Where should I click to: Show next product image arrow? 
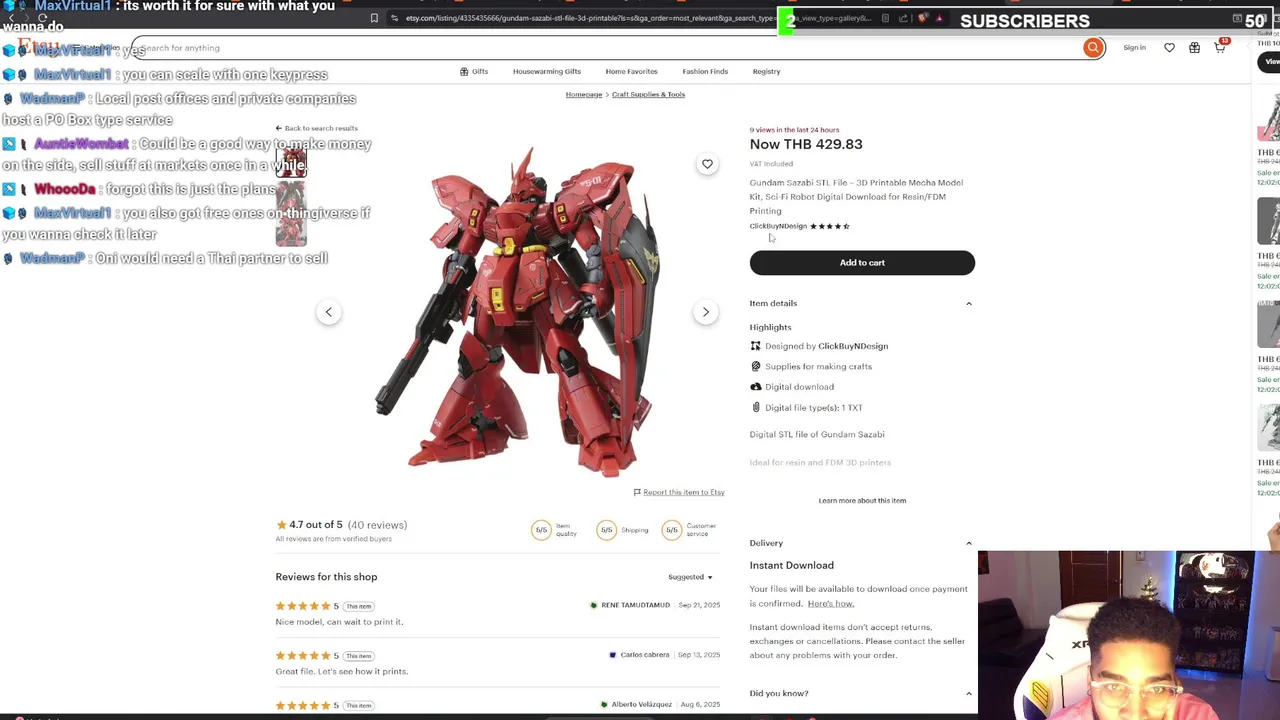[x=705, y=312]
